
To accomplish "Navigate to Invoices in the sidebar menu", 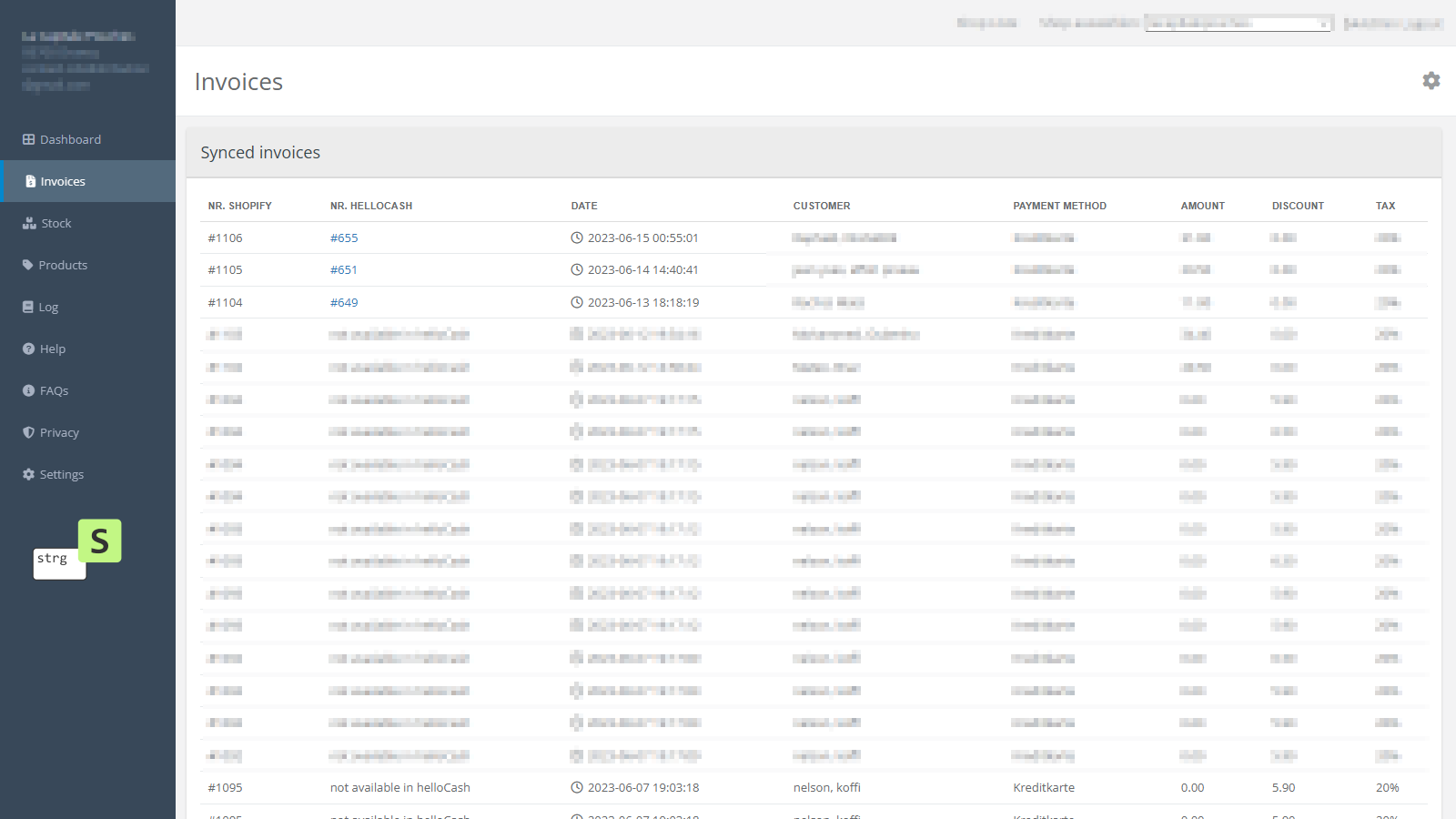I will tap(65, 180).
